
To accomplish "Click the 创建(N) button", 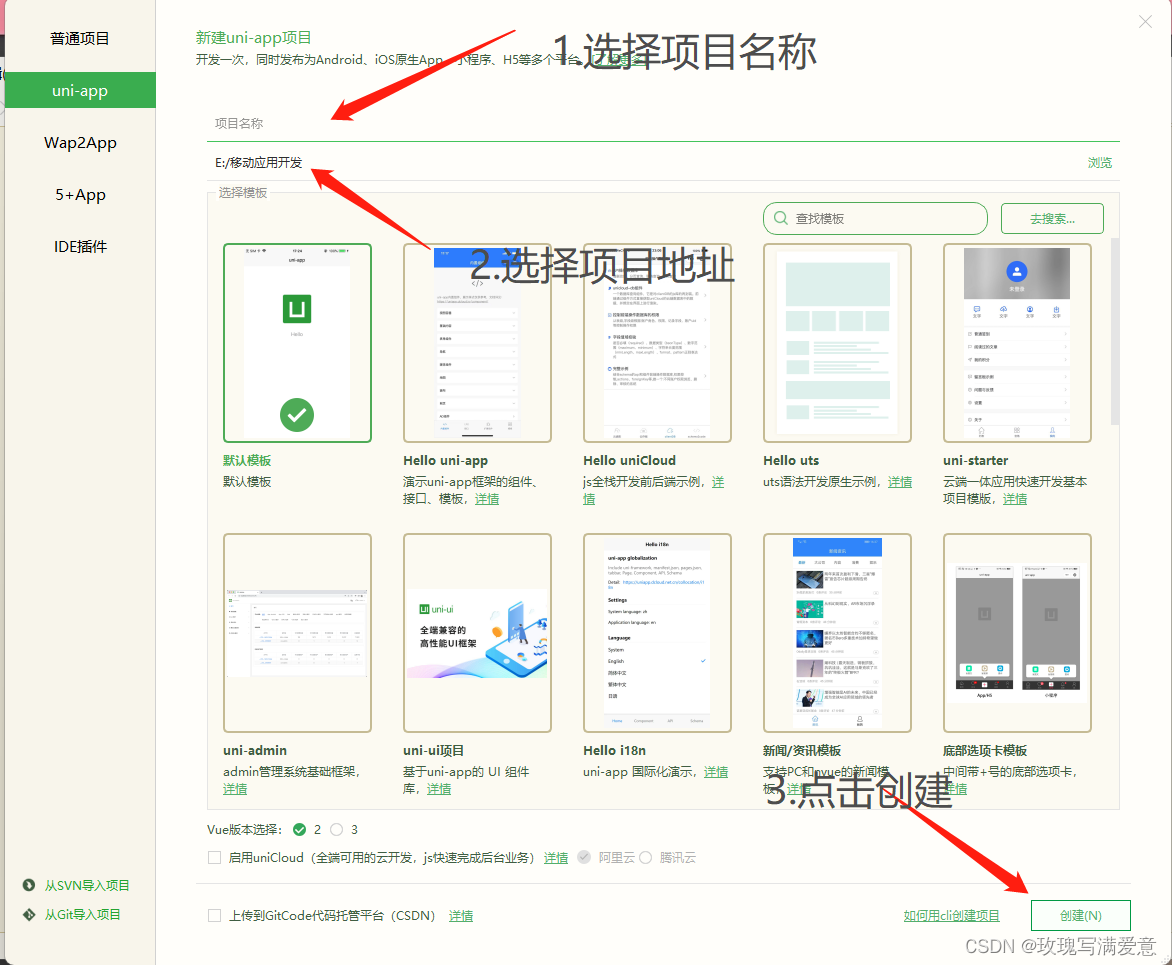I will 1080,916.
